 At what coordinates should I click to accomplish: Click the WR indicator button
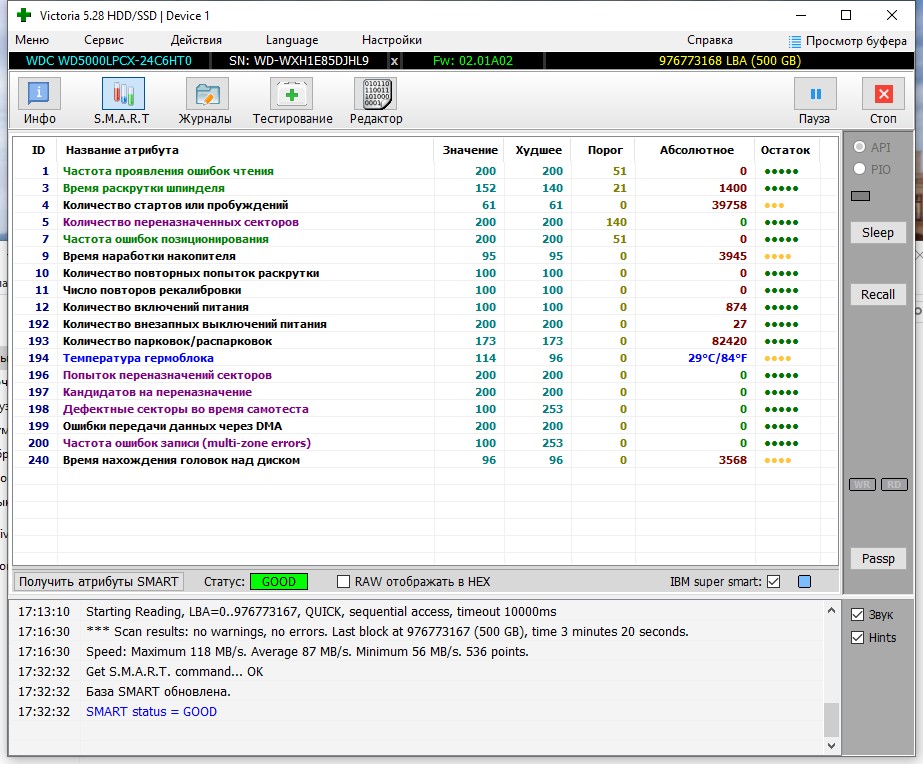pos(862,484)
